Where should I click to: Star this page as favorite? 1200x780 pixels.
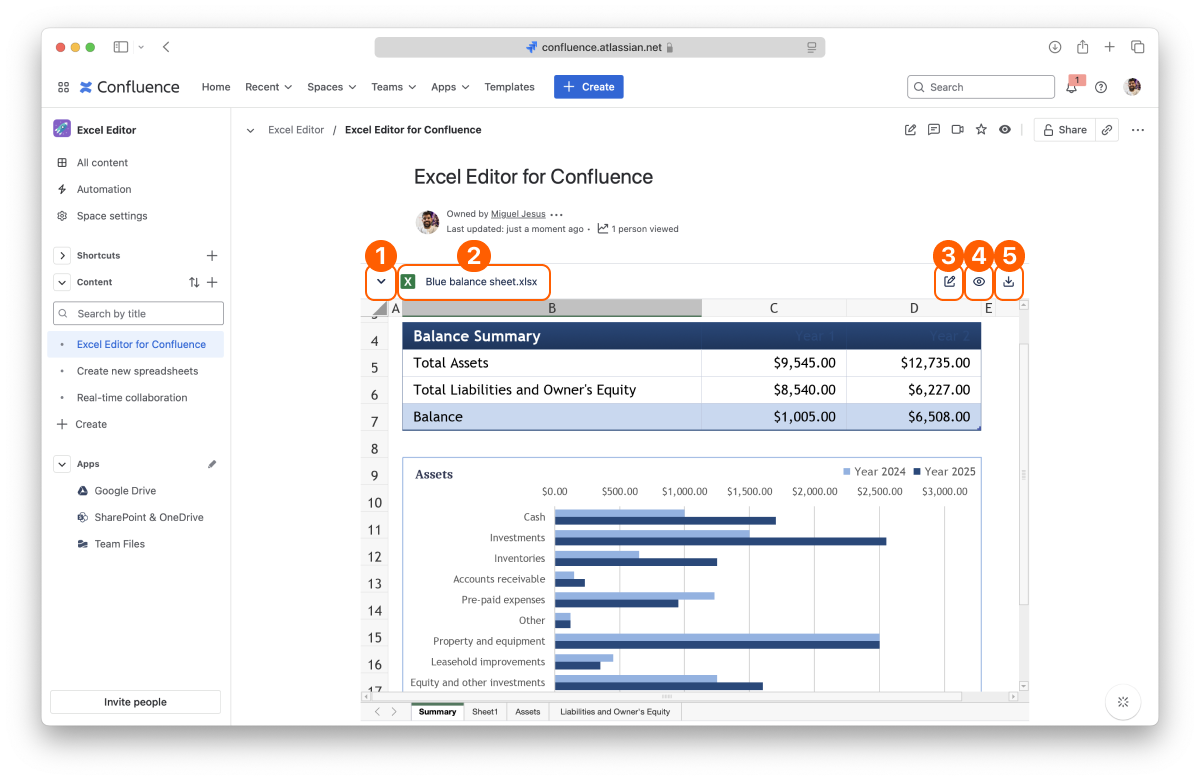(981, 130)
